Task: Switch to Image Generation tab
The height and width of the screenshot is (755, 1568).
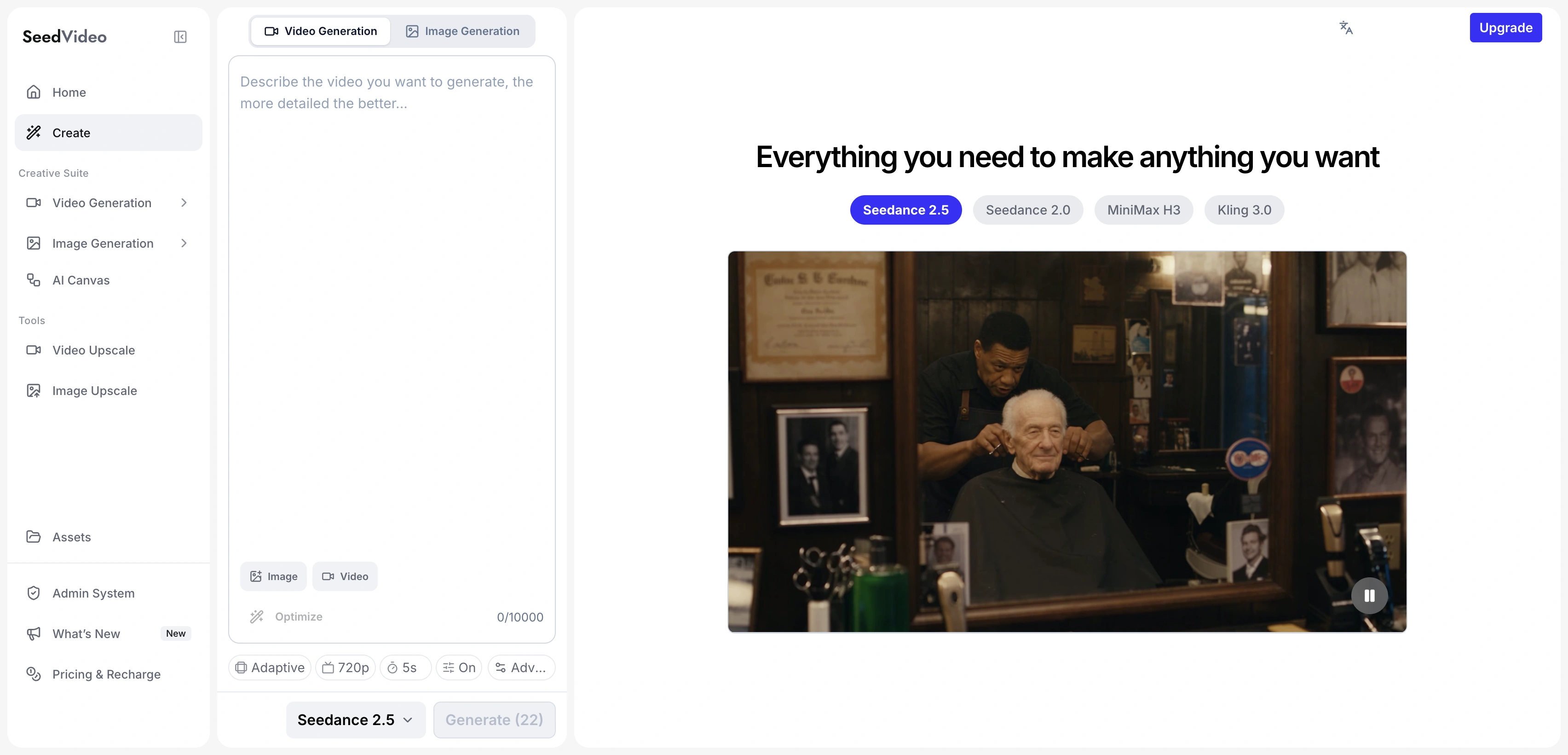Action: click(x=462, y=31)
